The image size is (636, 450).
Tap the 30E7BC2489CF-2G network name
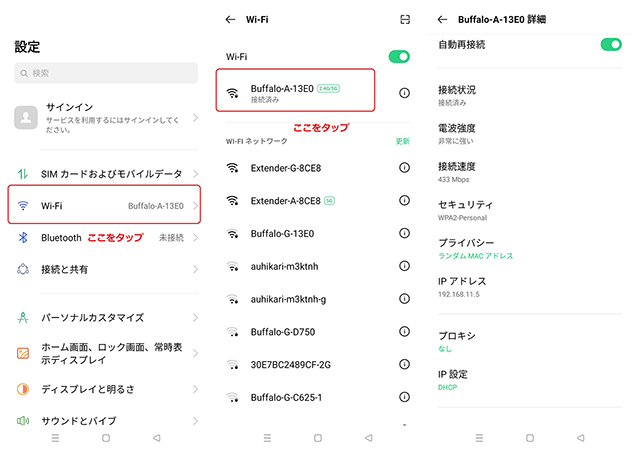pos(290,365)
